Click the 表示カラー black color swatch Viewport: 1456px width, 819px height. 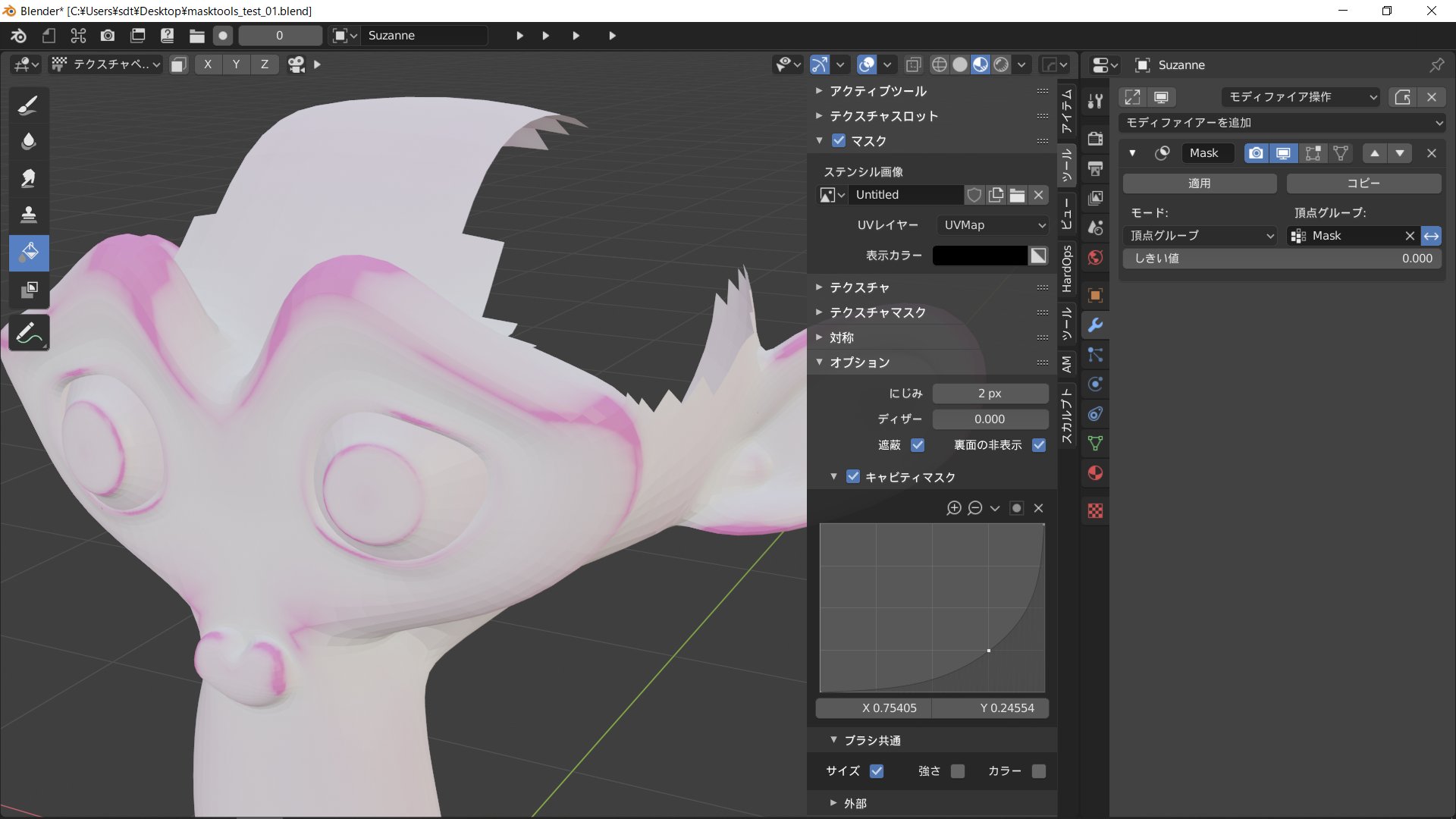point(980,256)
